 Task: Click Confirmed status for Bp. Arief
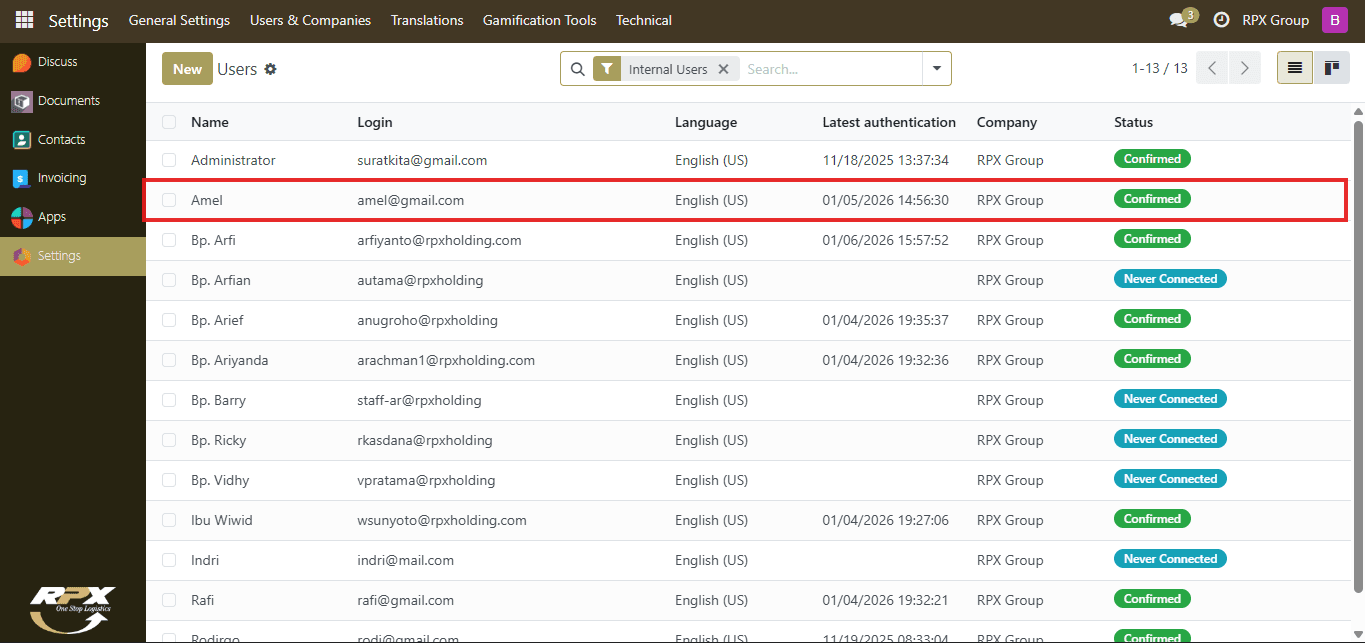[x=1152, y=319]
